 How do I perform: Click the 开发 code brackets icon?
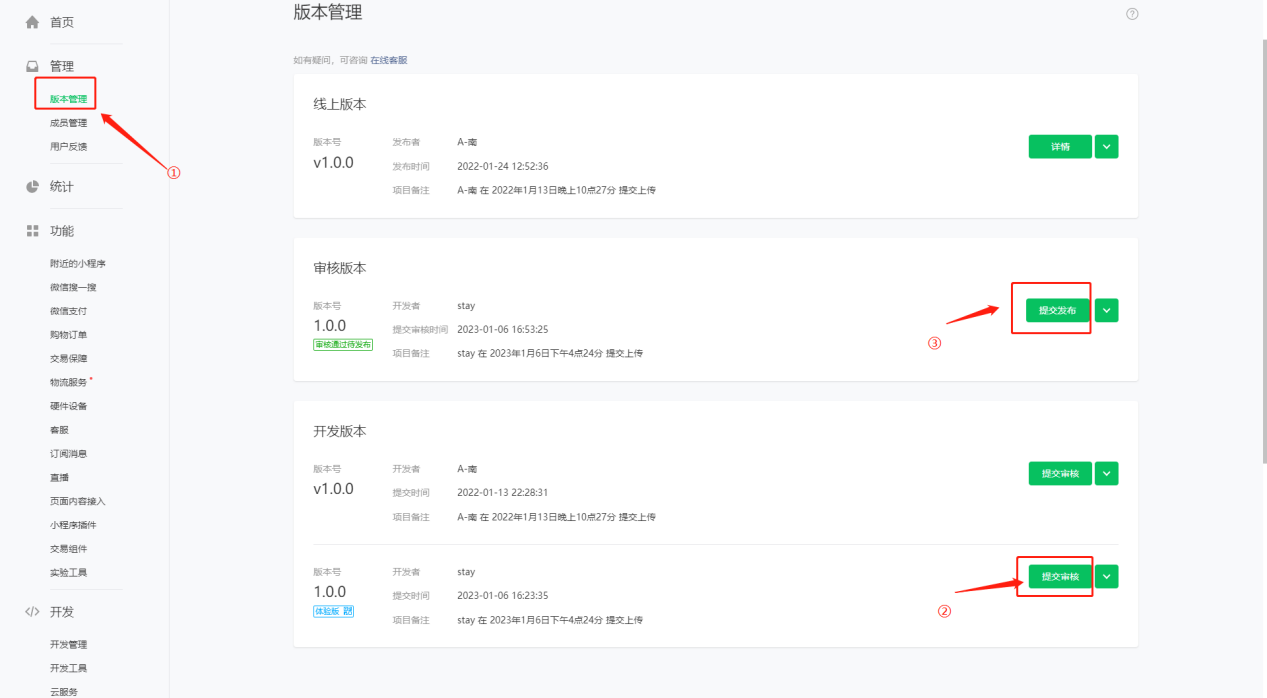click(x=32, y=612)
